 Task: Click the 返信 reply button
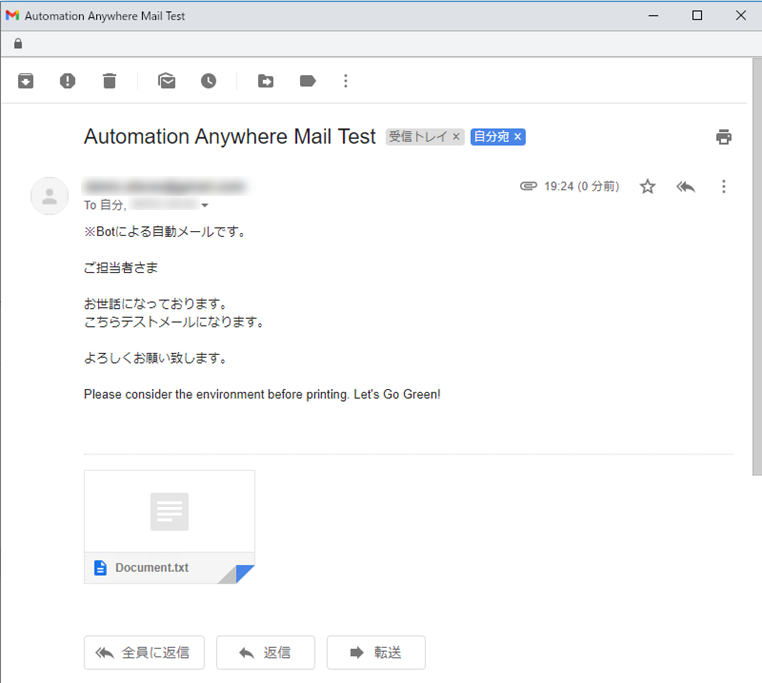[265, 652]
